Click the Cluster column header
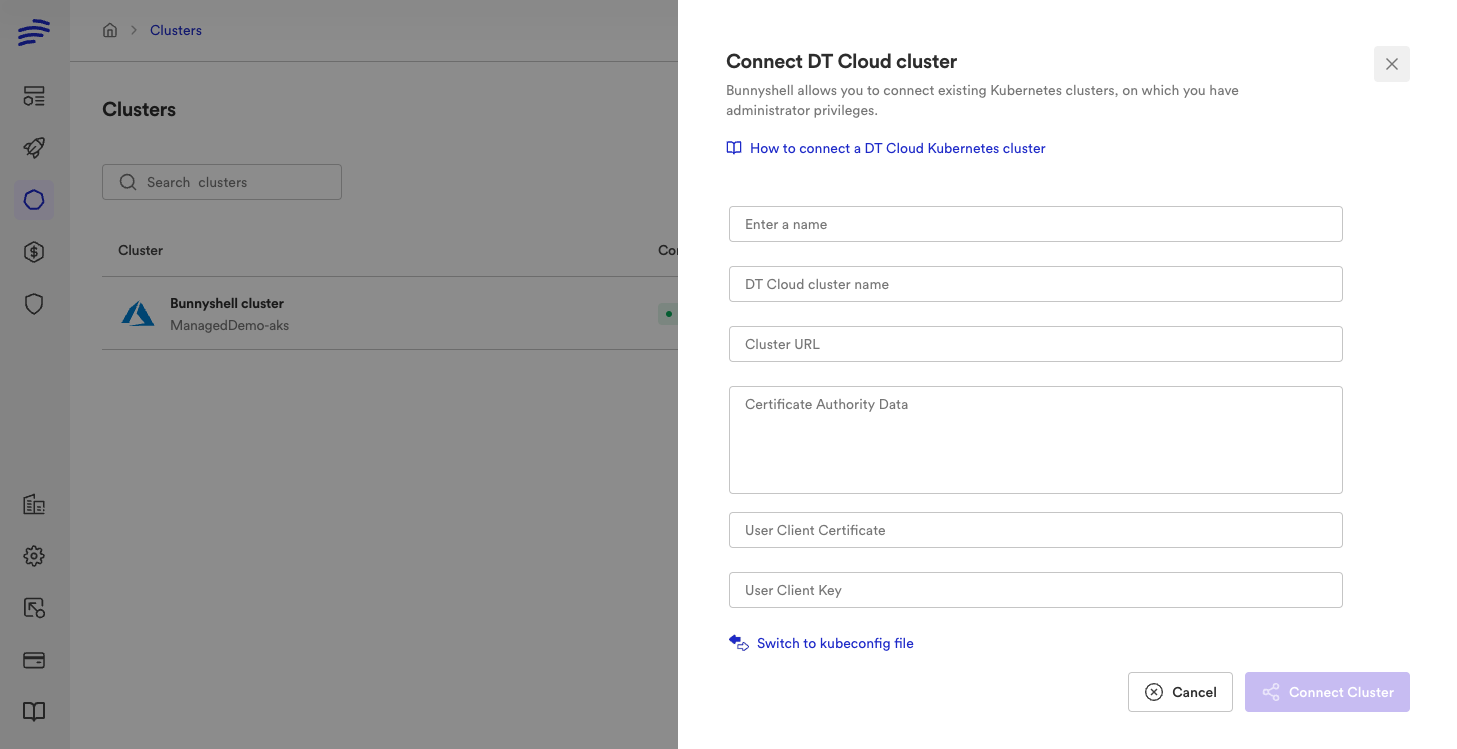The image size is (1457, 749). pos(140,250)
